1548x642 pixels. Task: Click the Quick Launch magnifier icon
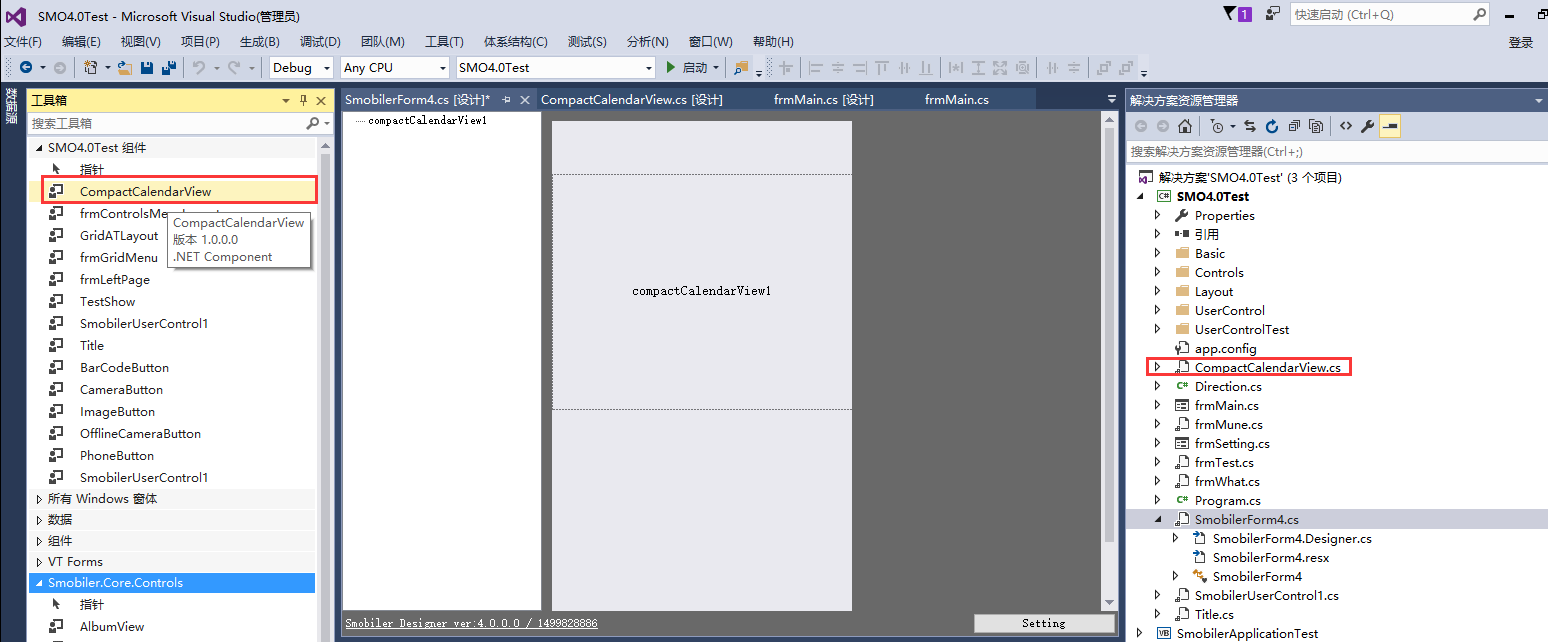(1480, 14)
